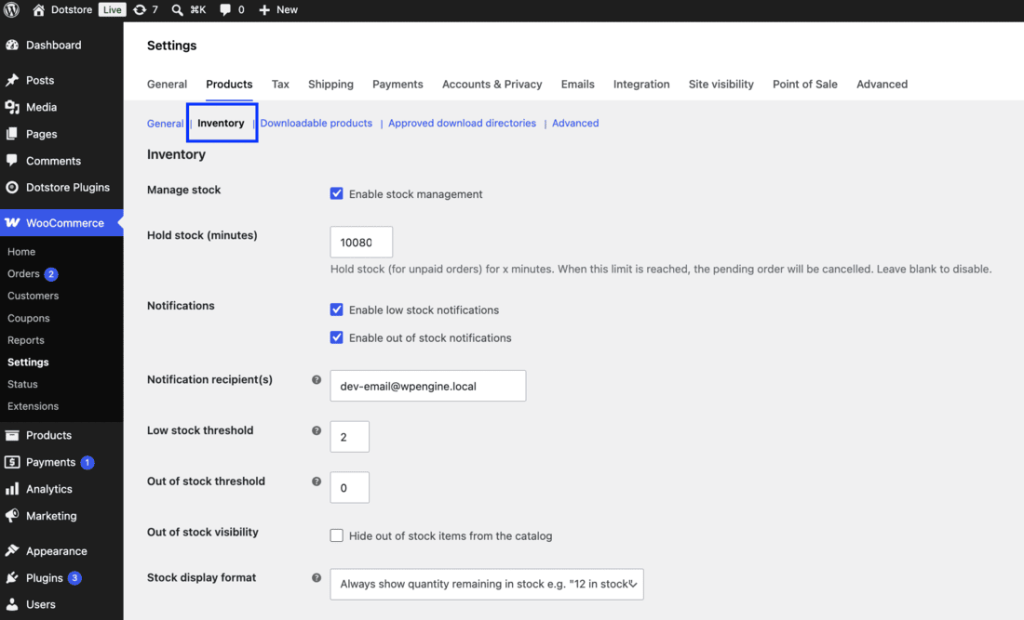Click help icon for Low stock threshold
Screen dimensions: 1024x620
pos(317,431)
